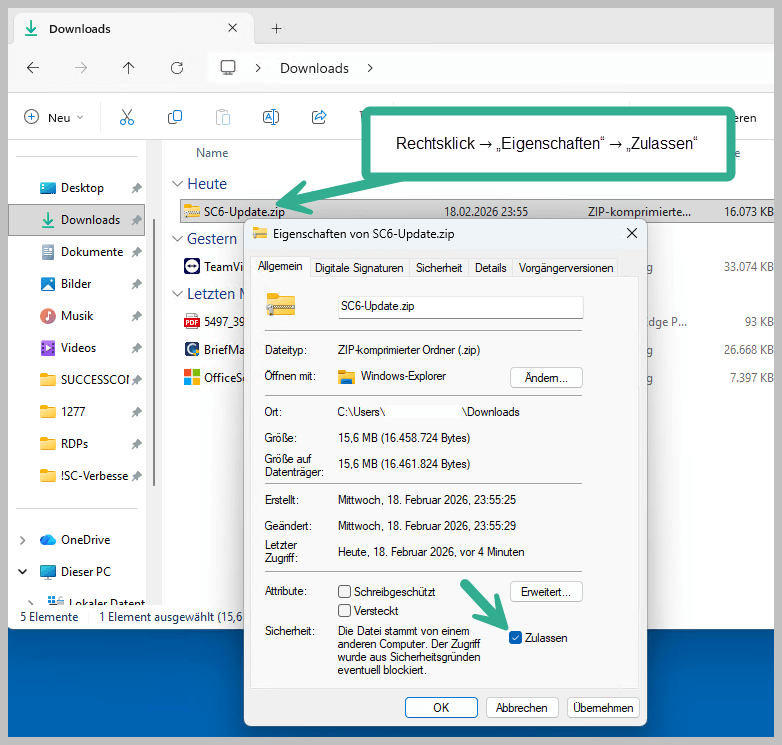The image size is (782, 745).
Task: Collapse the Heute file group
Action: pos(177,184)
